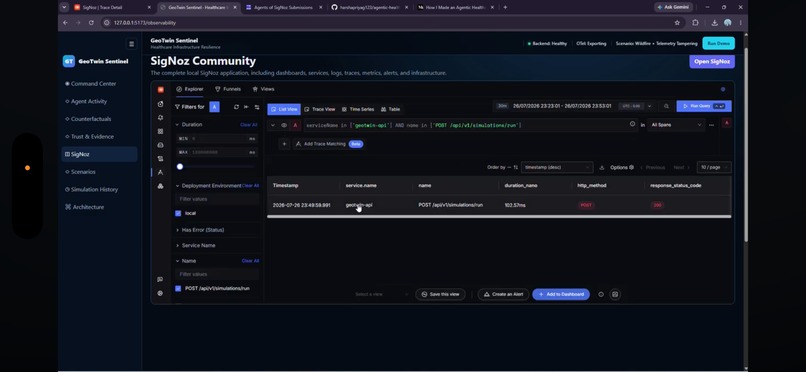Screen dimensions: 806x372
Task: Click the MIN duration input field
Action: tap(217, 139)
